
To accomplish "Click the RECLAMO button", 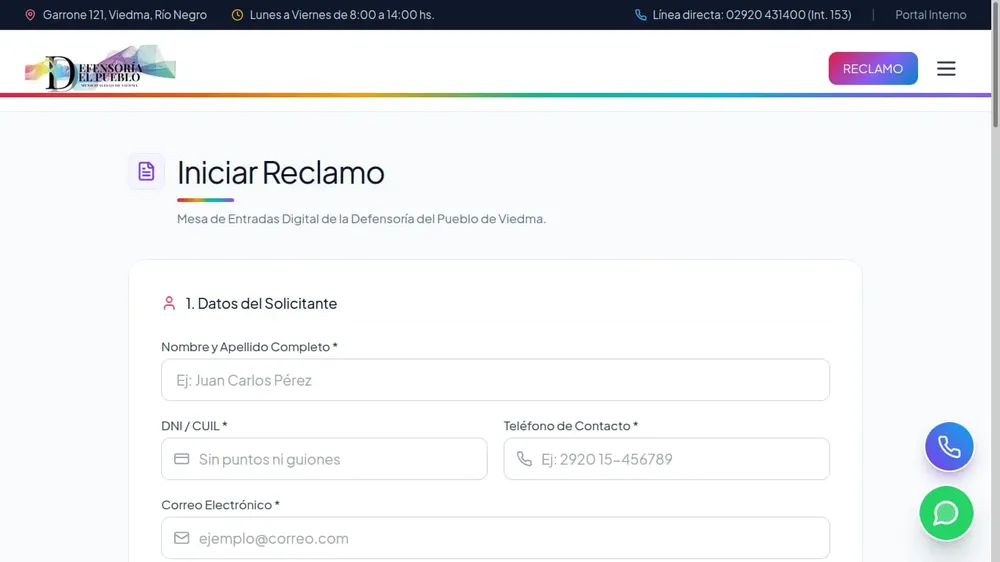I will 872,68.
